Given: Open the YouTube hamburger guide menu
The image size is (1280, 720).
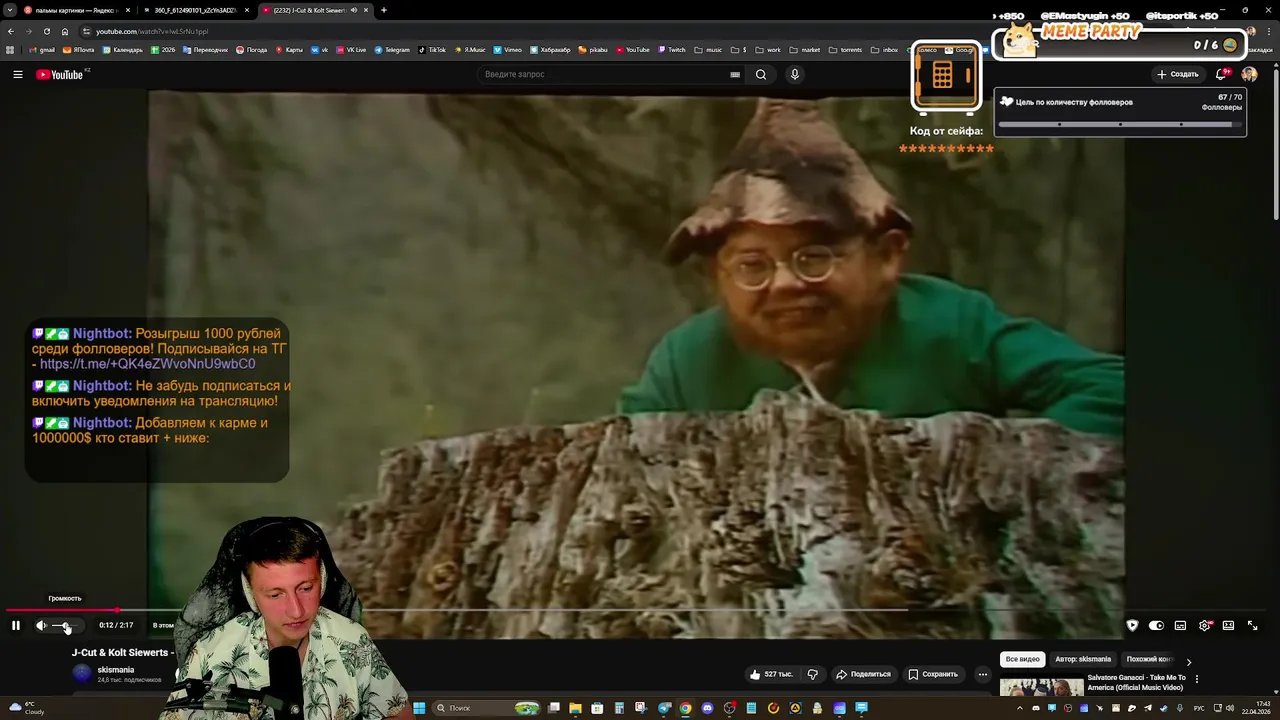Looking at the screenshot, I should click(x=17, y=74).
